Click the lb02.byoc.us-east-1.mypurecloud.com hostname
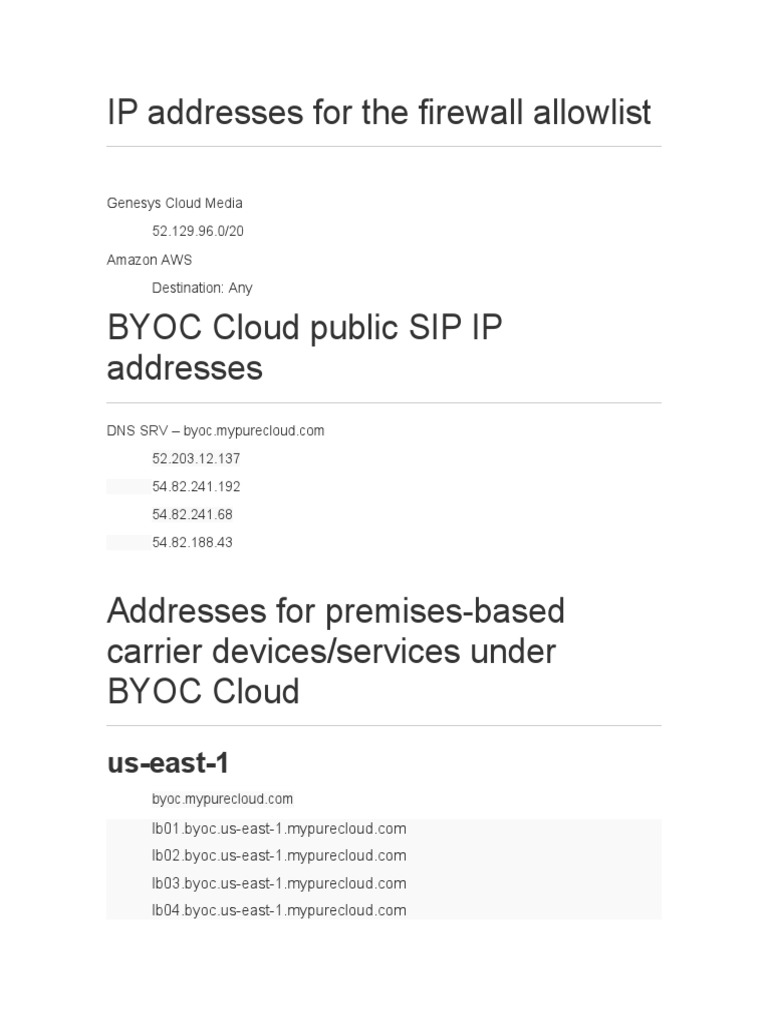The image size is (768, 1024). 279,856
